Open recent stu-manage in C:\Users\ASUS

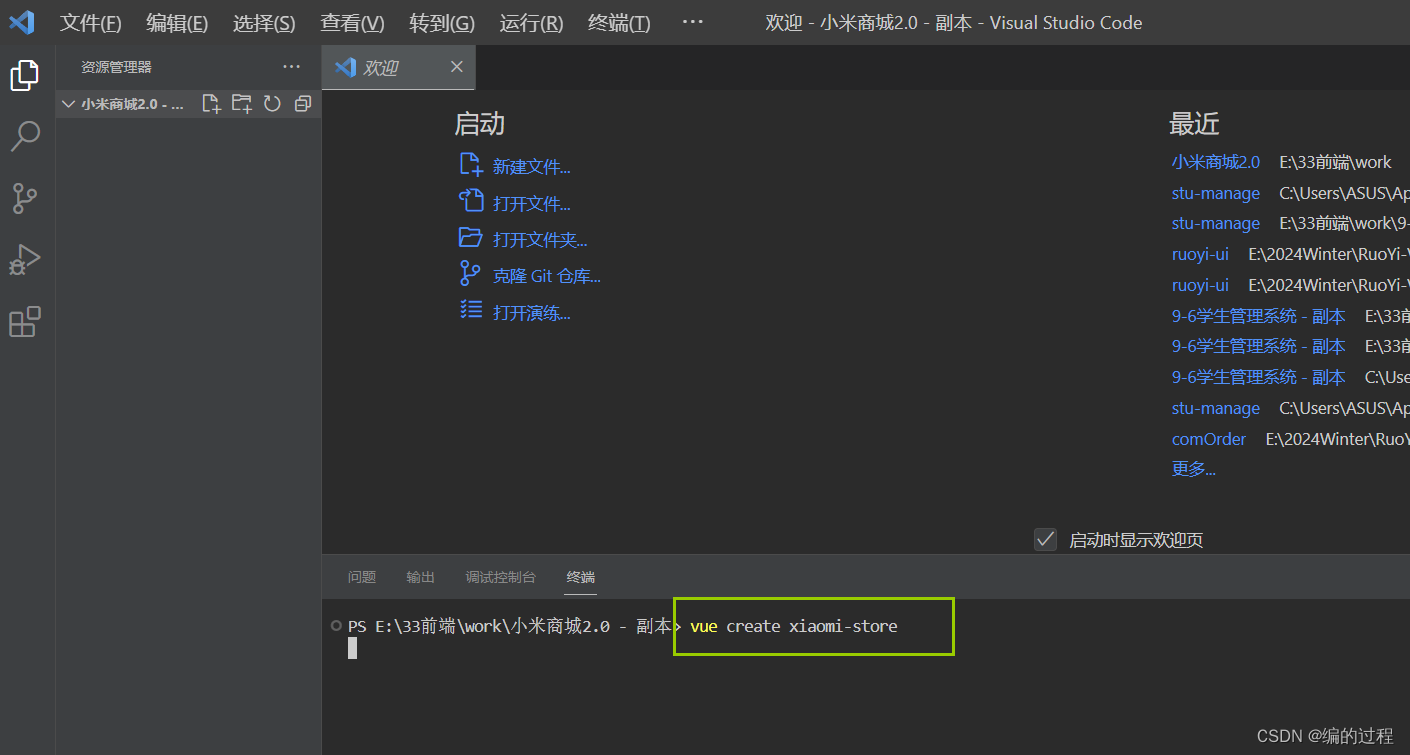point(1216,193)
